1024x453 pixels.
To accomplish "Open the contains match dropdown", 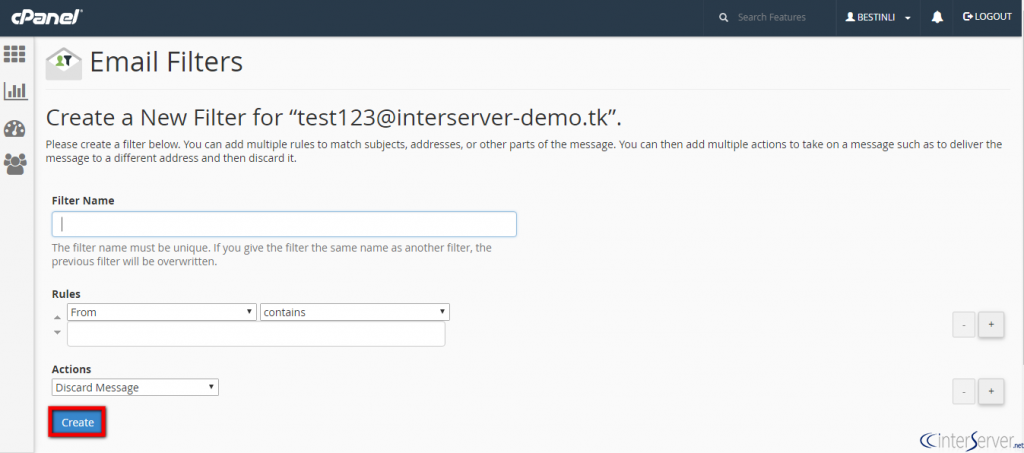I will click(x=355, y=312).
